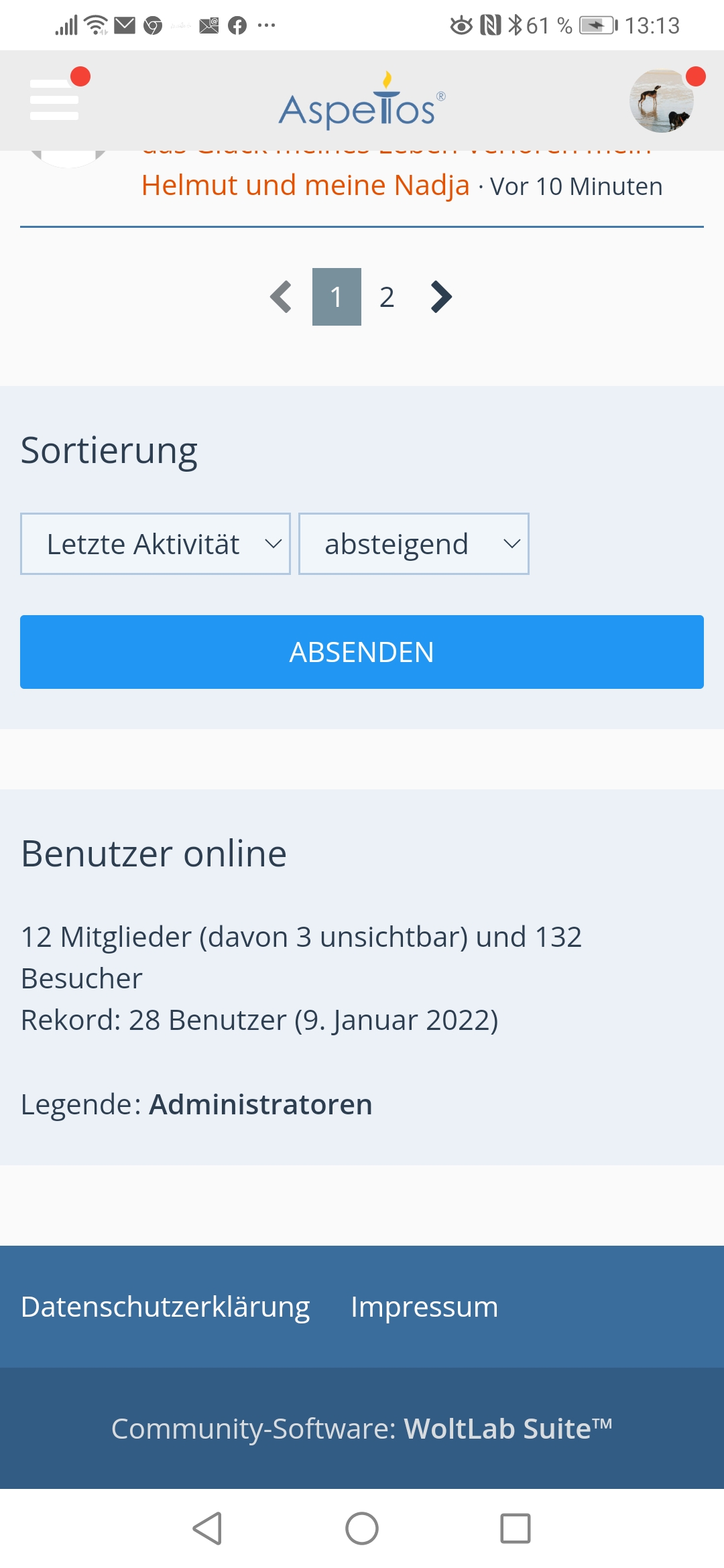The image size is (724, 1568).
Task: Open the Letzte Aktivität sort dropdown
Action: coord(156,544)
